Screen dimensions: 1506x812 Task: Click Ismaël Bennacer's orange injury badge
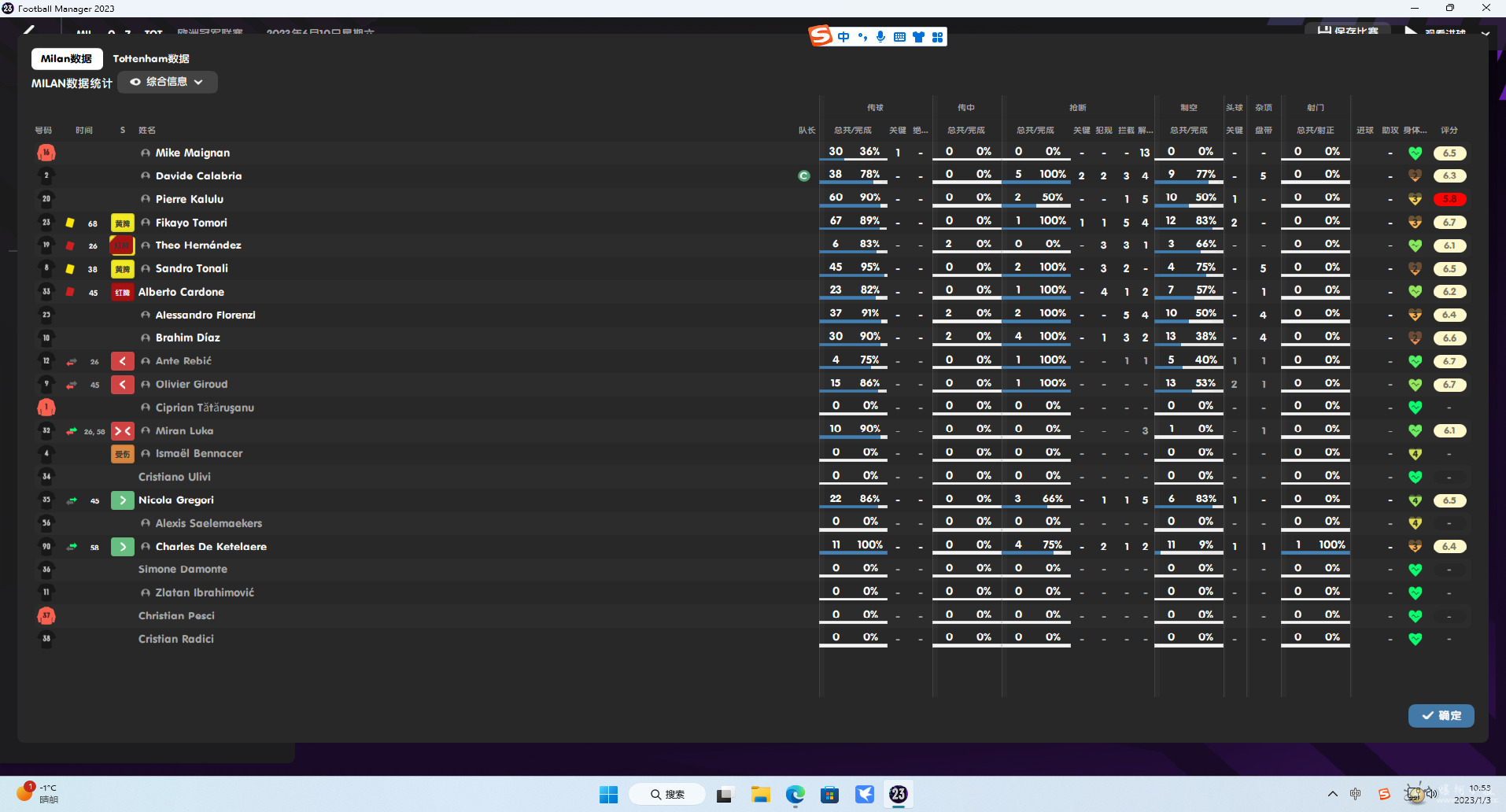click(x=122, y=454)
